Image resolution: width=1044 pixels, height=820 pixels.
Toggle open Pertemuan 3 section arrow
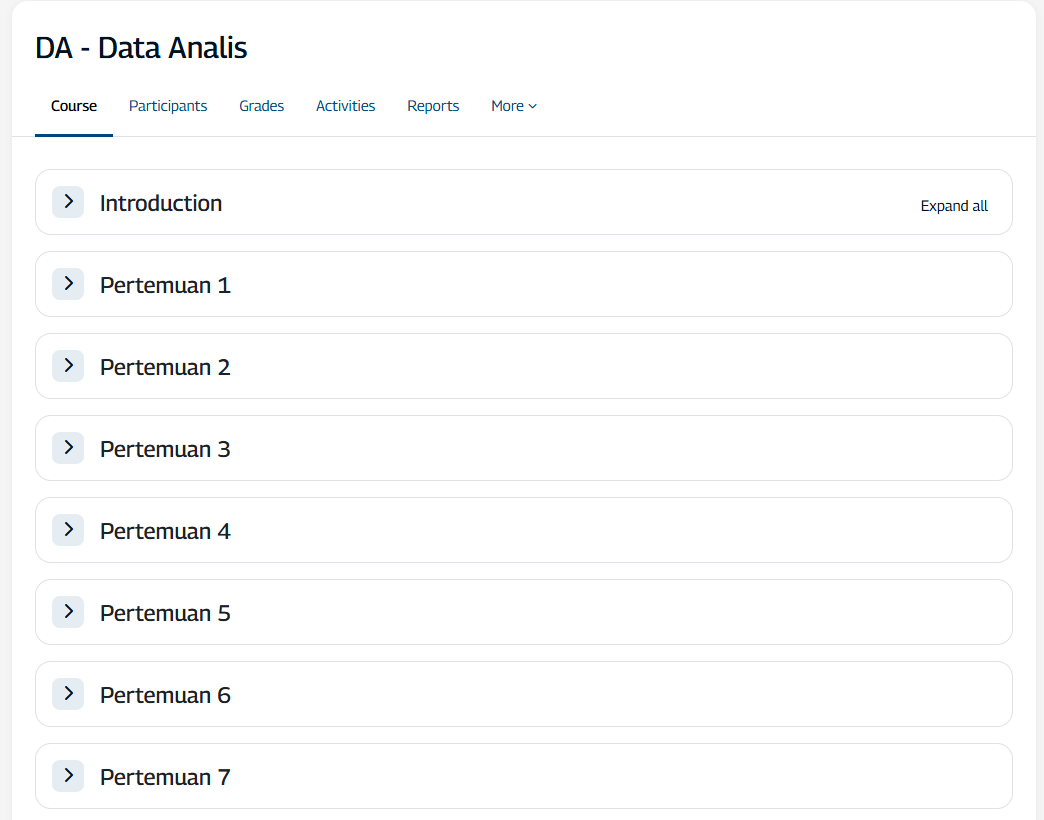pyautogui.click(x=68, y=448)
